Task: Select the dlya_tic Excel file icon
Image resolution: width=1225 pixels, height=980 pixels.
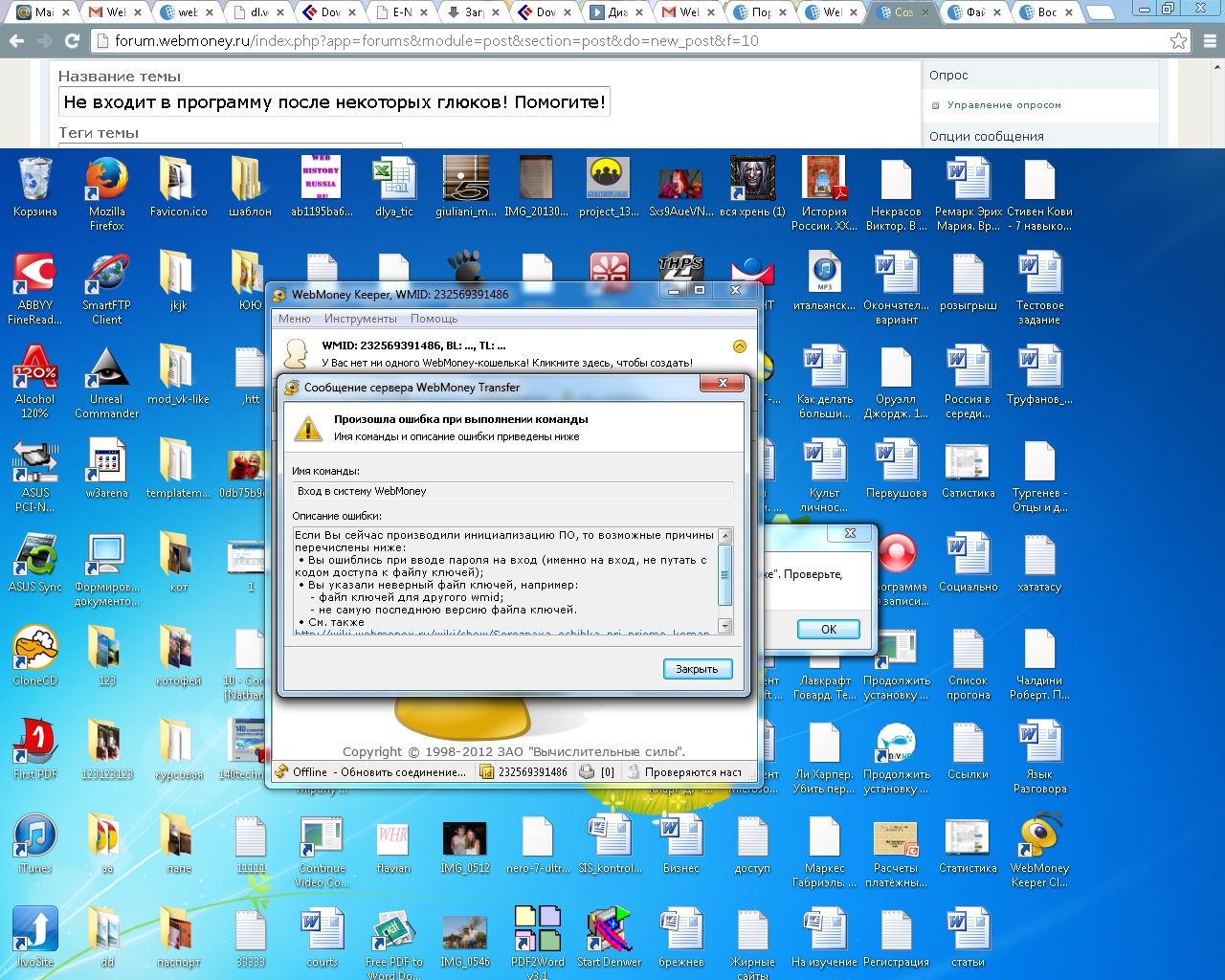Action: pyautogui.click(x=394, y=187)
